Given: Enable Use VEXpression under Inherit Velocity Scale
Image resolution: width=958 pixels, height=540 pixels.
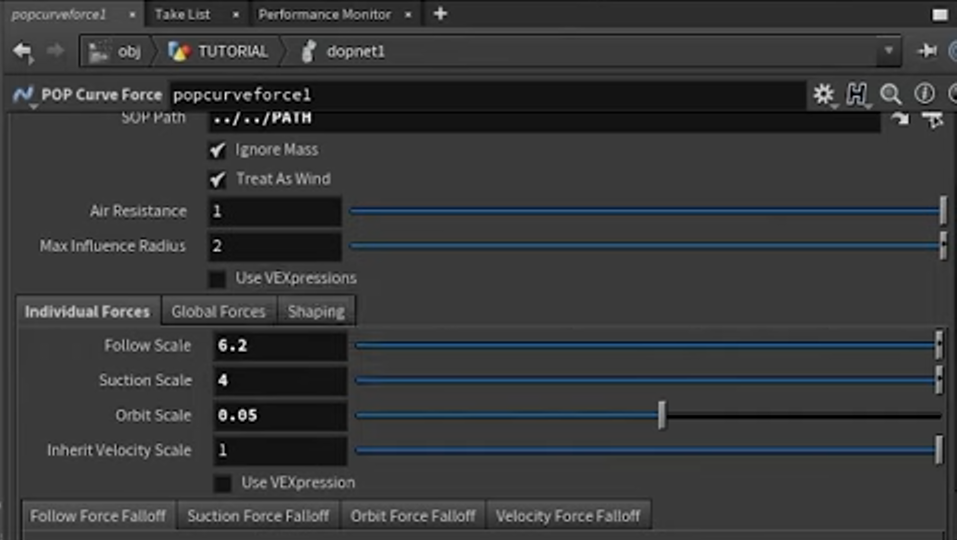Looking at the screenshot, I should [222, 483].
